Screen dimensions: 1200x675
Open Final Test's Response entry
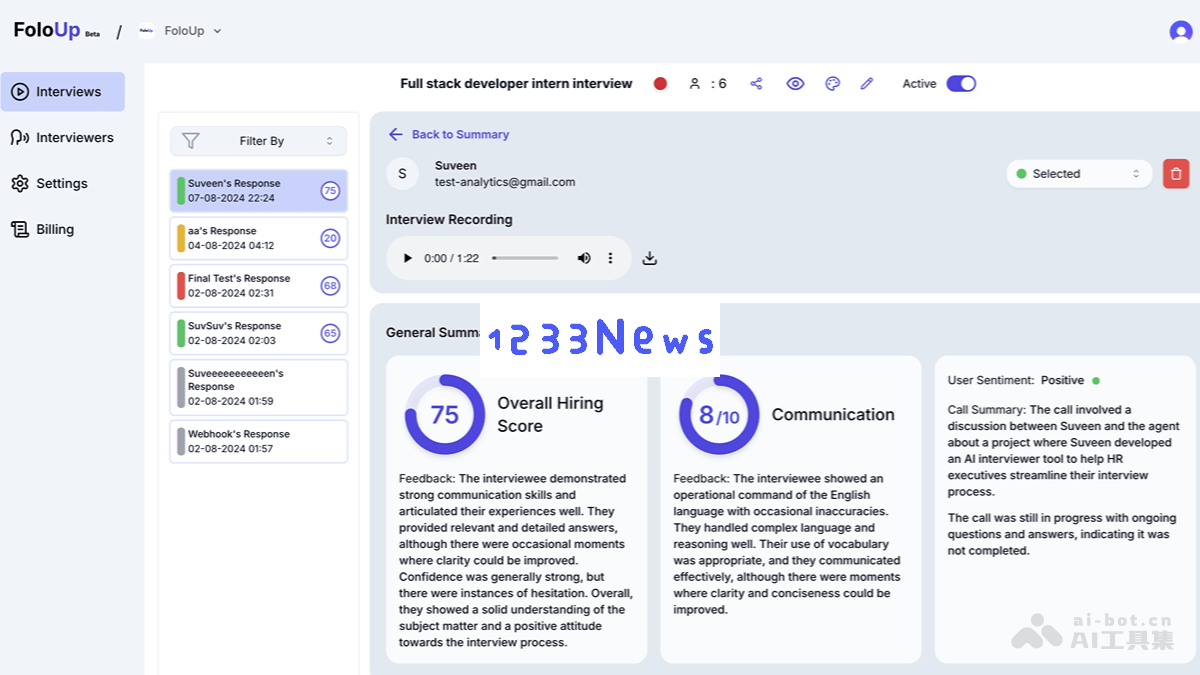(259, 286)
